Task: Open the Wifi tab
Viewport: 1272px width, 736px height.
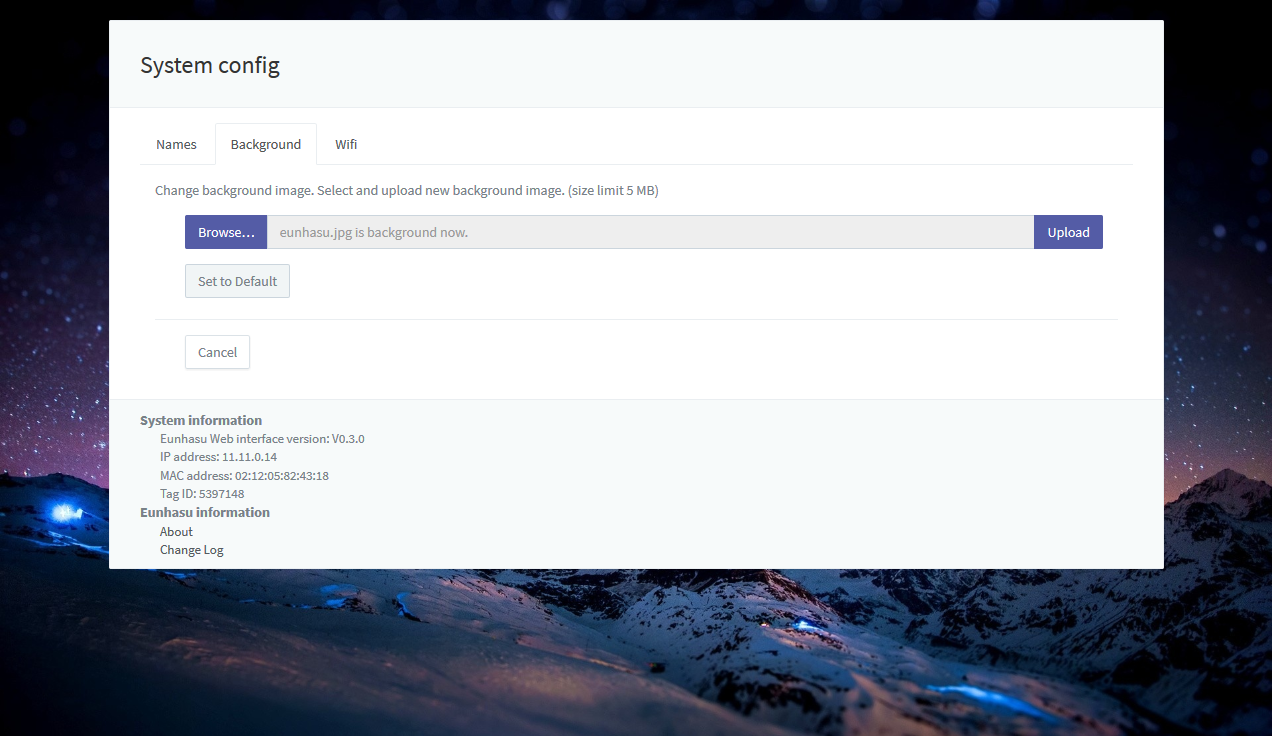Action: coord(346,144)
